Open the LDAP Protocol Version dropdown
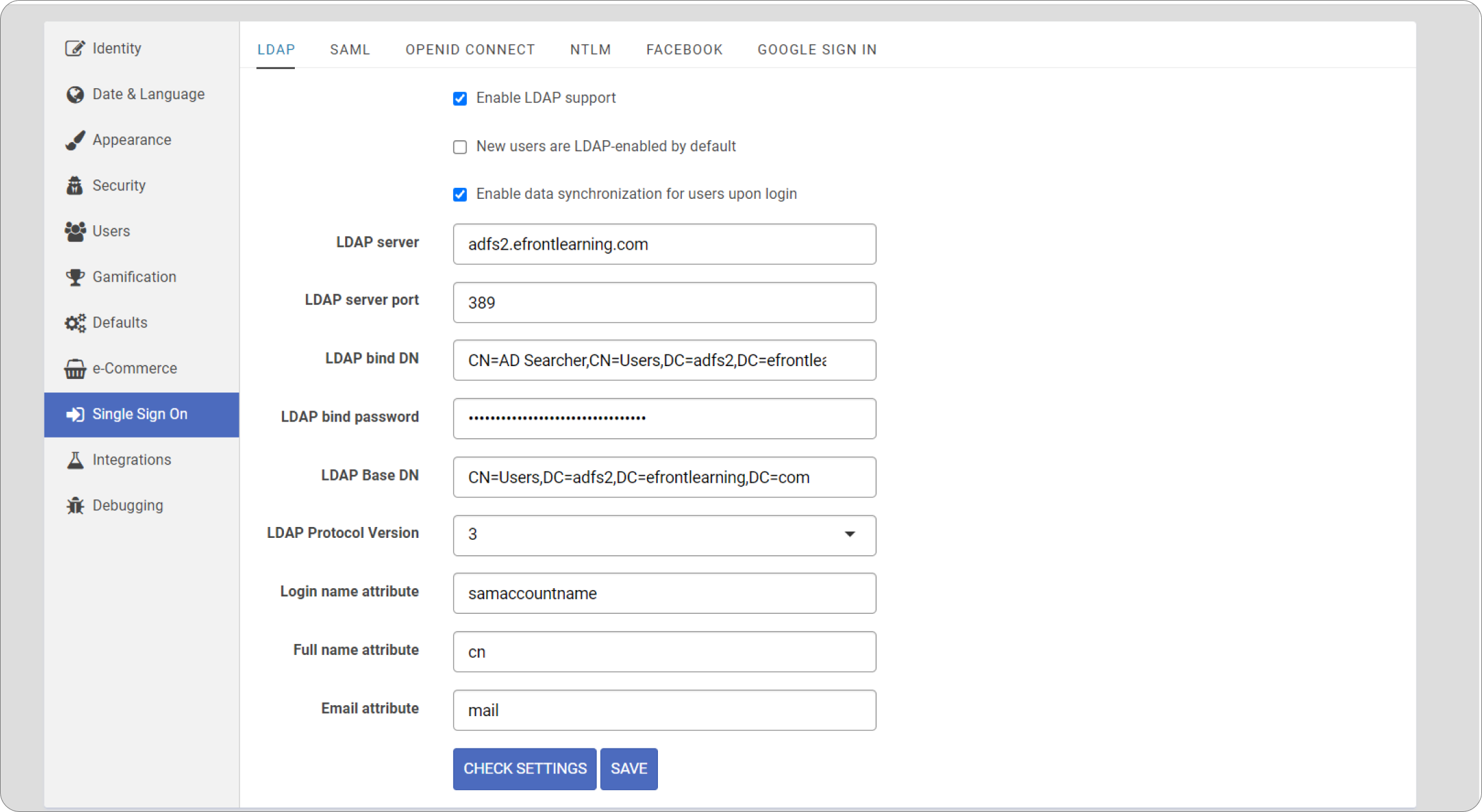1482x812 pixels. pos(664,535)
